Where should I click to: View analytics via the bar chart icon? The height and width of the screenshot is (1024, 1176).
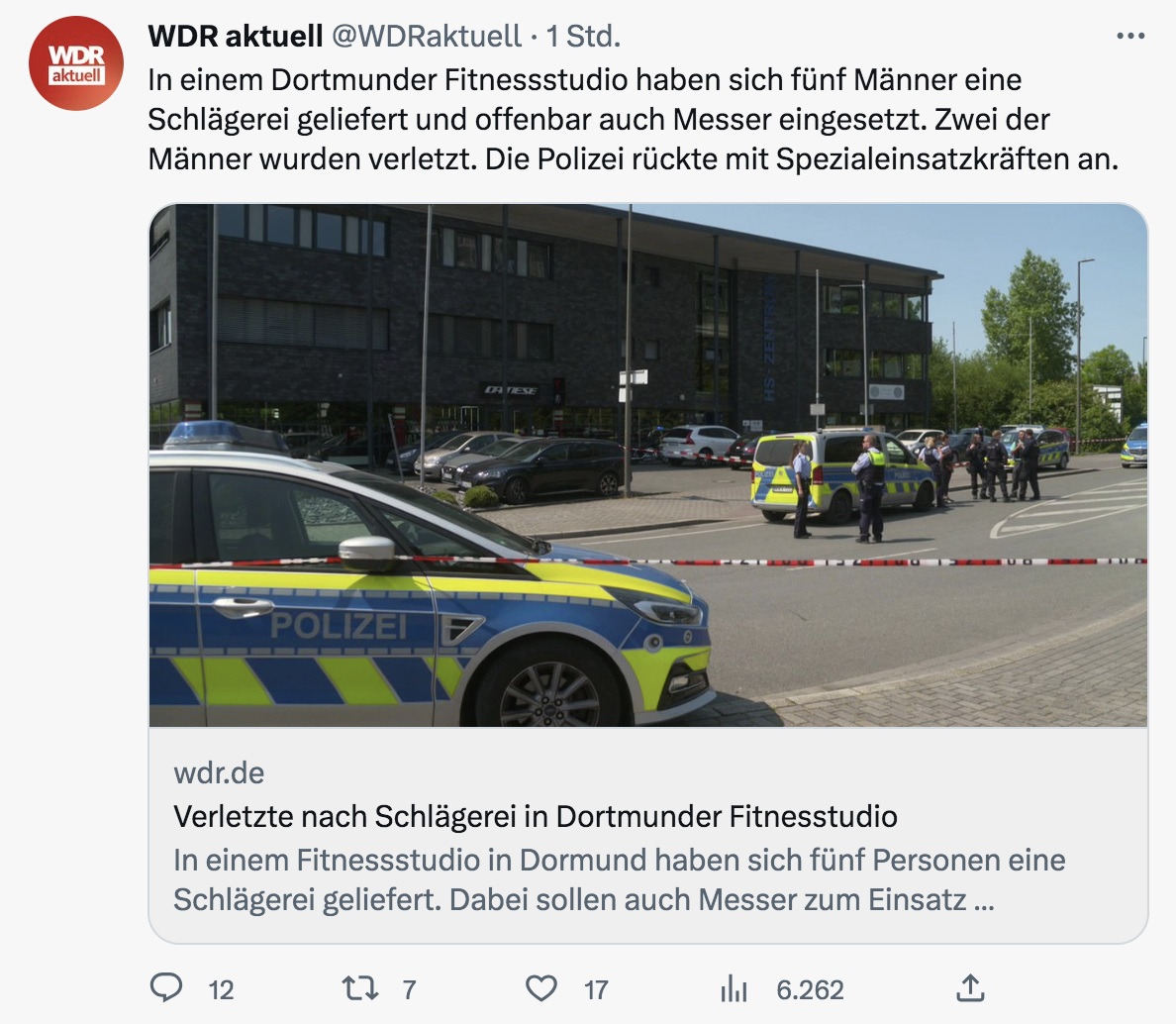734,988
